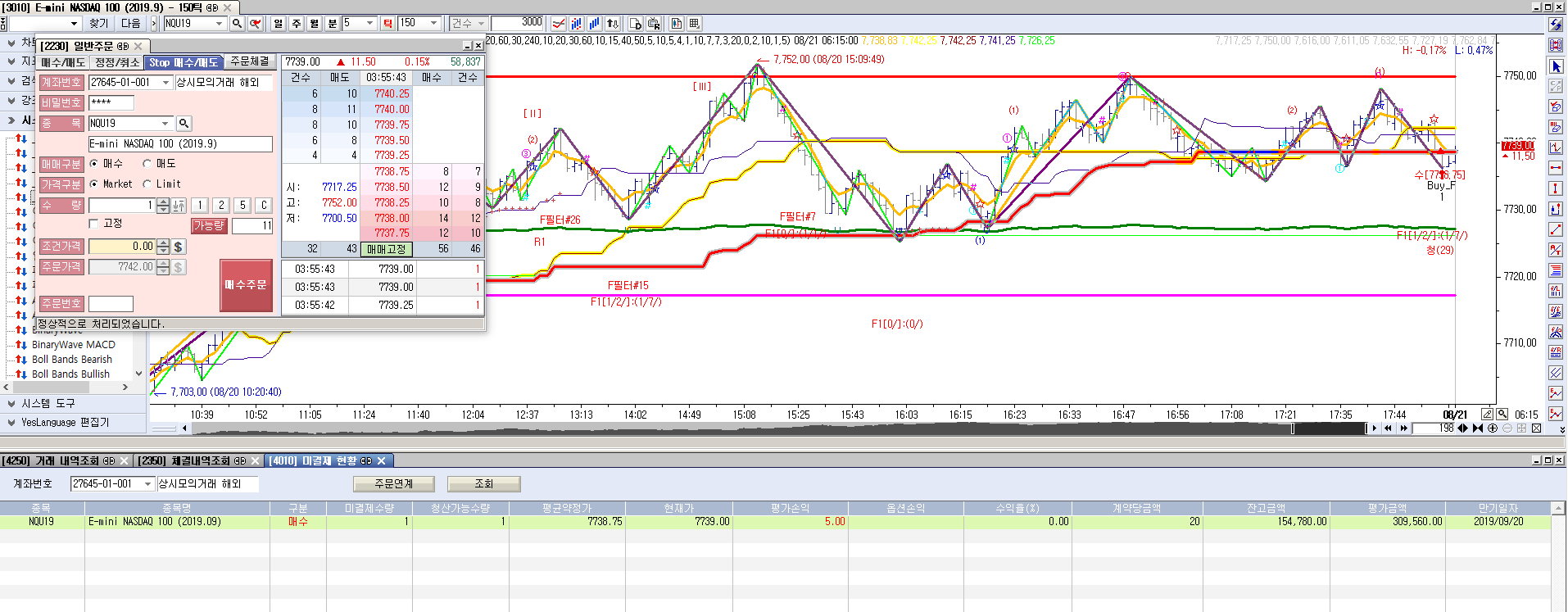Open the tick count 150 dropdown
This screenshot has width=1568, height=612.
click(x=434, y=24)
